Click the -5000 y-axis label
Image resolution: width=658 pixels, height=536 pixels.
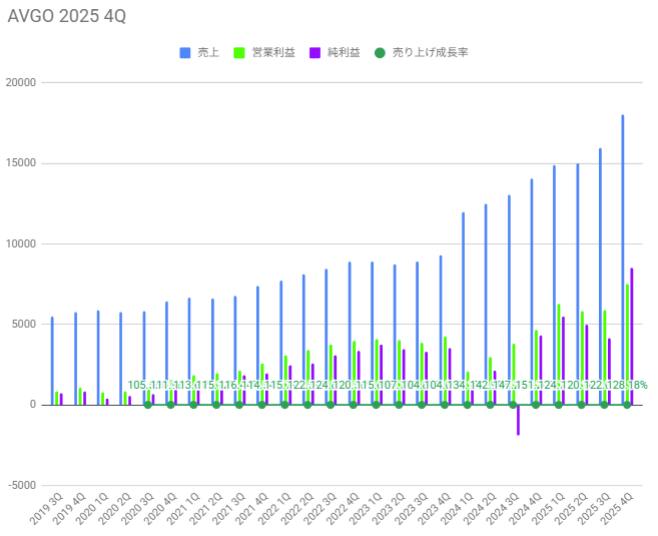tap(22, 486)
